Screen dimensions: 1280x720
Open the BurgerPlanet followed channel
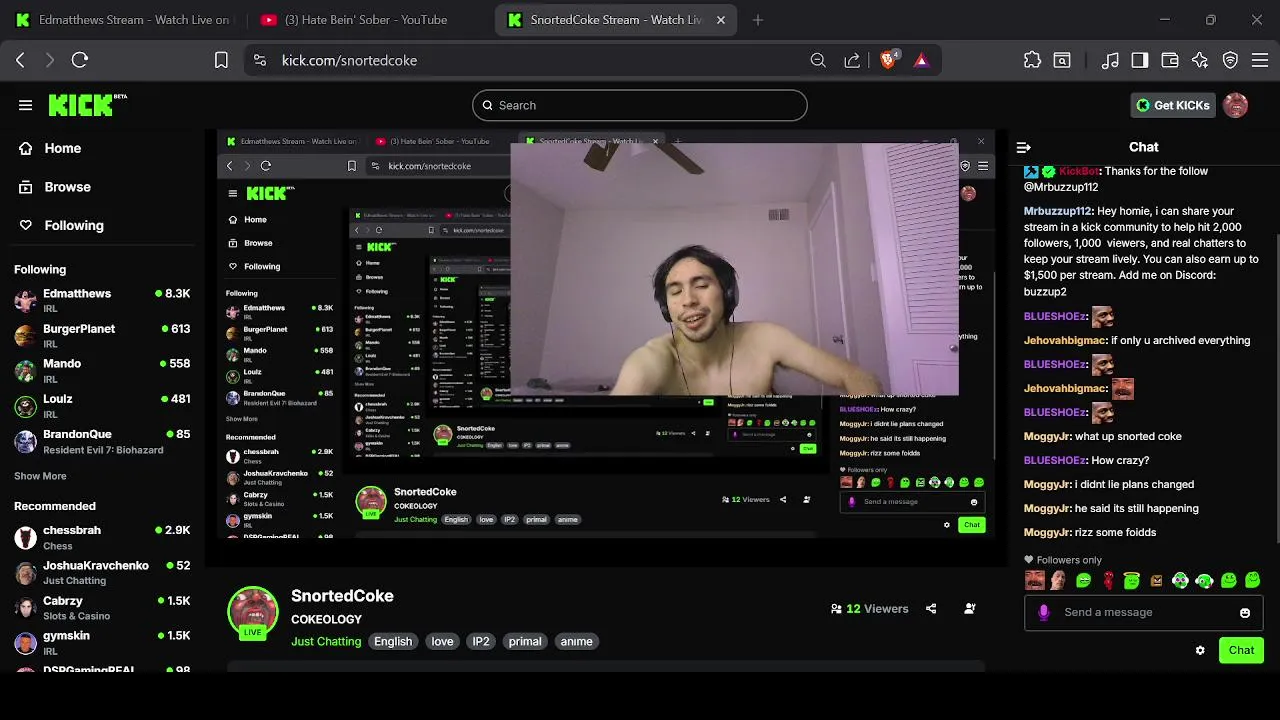[102, 335]
